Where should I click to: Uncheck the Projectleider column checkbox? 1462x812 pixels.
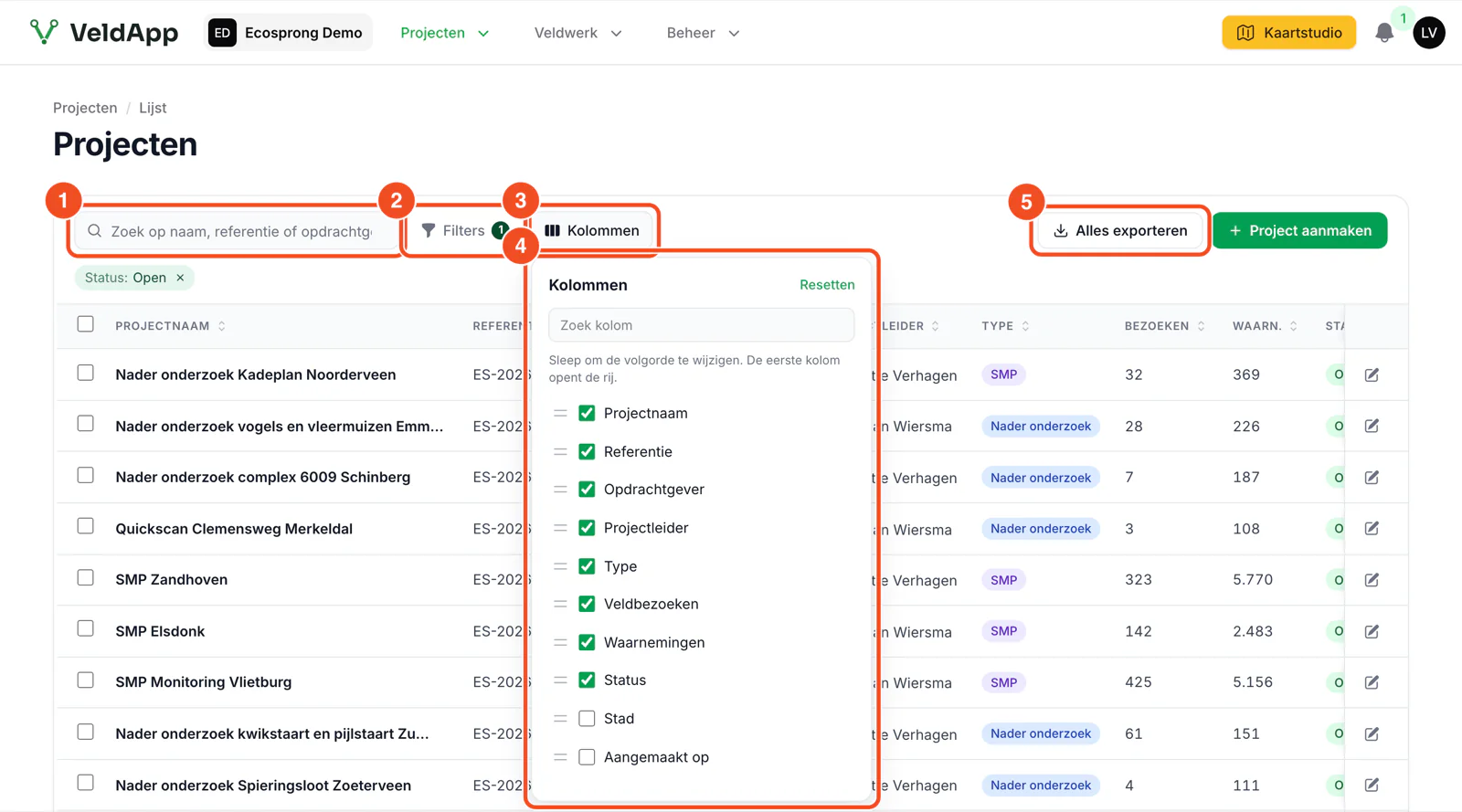[x=587, y=528]
